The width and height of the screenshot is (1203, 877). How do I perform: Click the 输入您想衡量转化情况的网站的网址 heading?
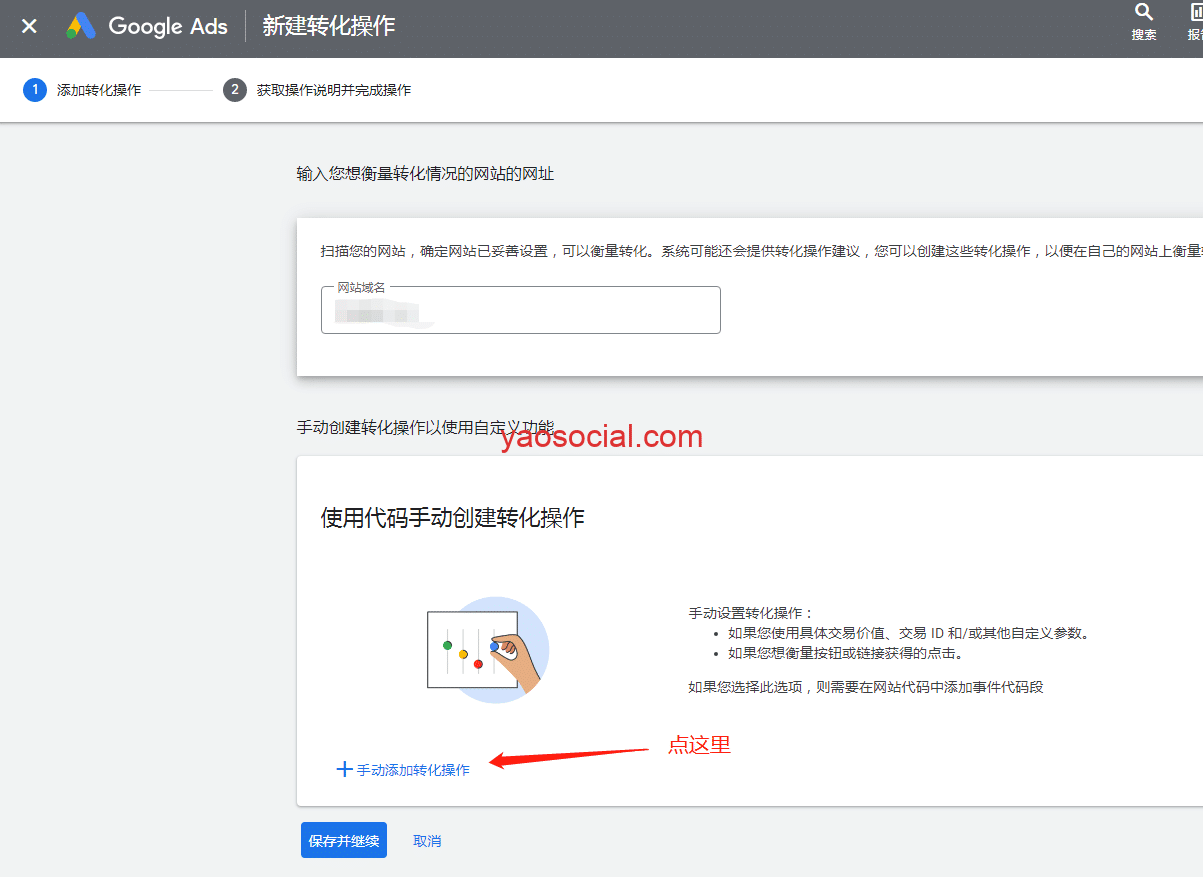pos(425,174)
